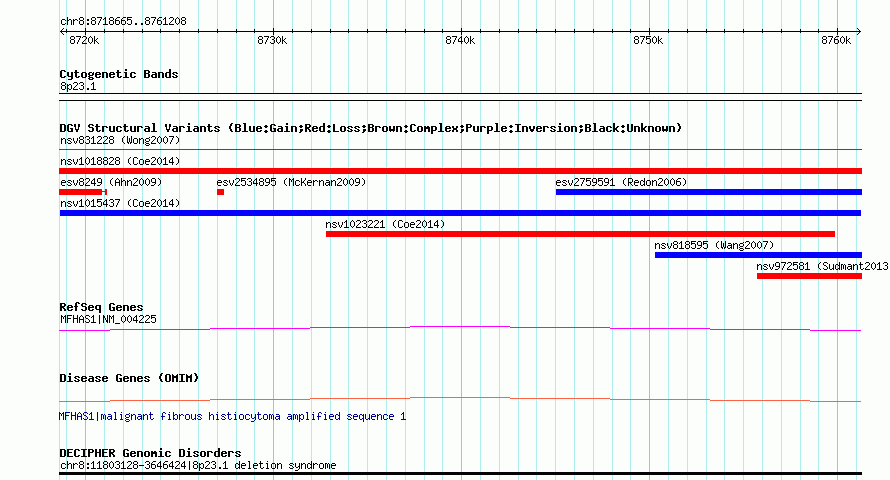
Task: Open variant nsv831228 (Wong2007) label
Action: [x=120, y=140]
